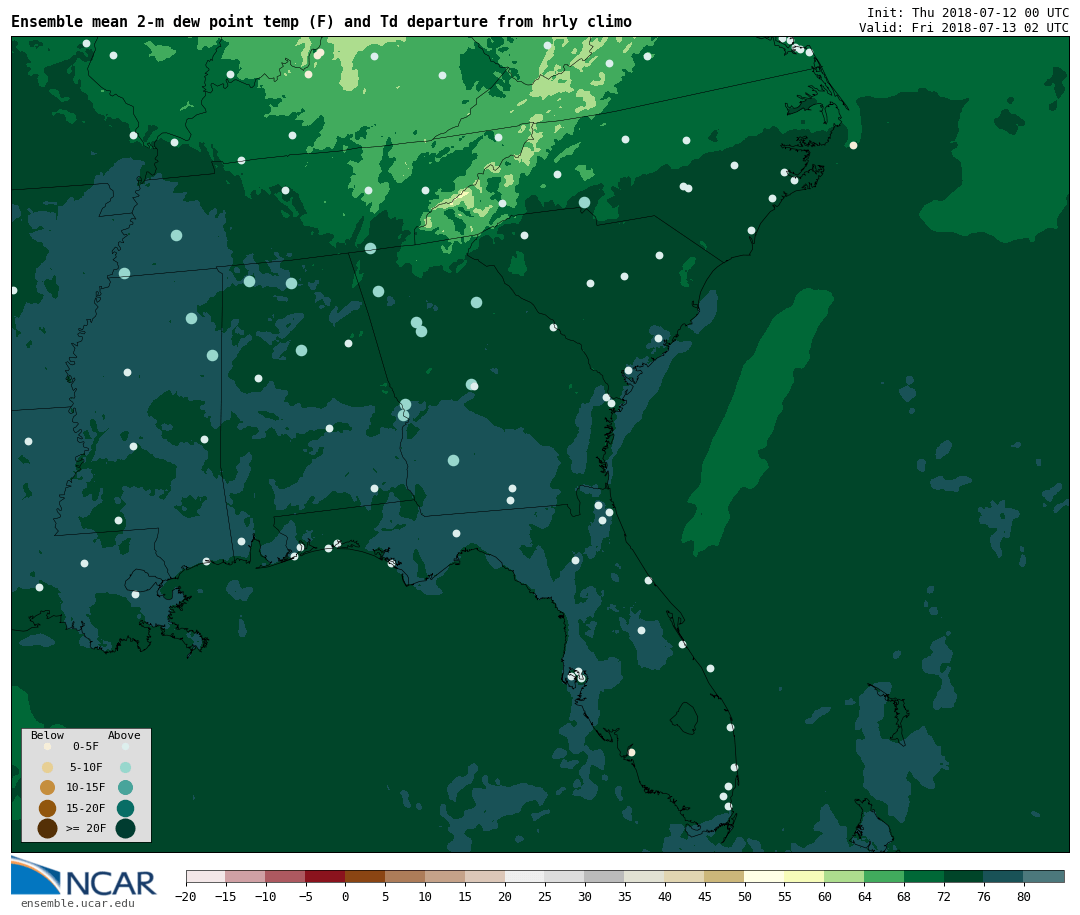Pick the dark red -5 to 0 colorbar segment
The width and height of the screenshot is (1080, 915).
(x=325, y=876)
